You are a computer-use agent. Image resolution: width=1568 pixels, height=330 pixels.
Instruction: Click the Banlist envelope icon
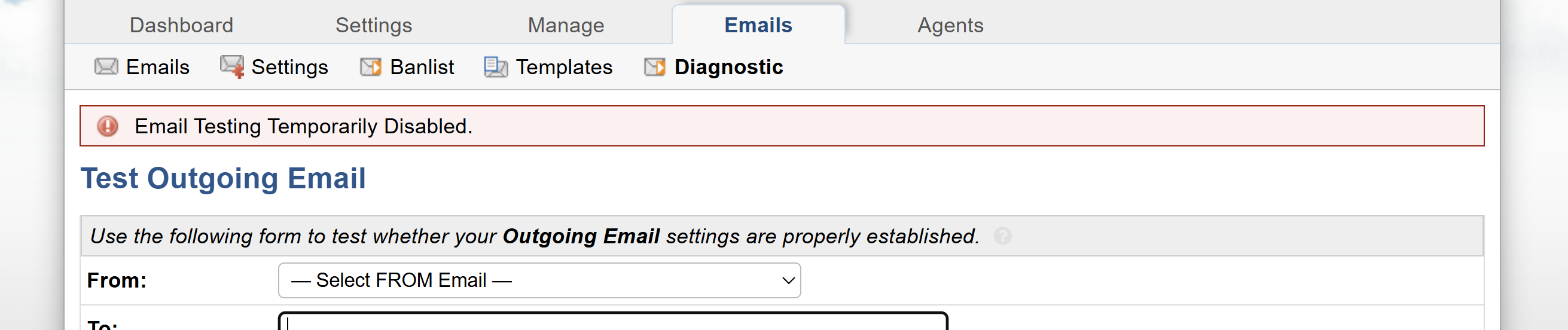[x=370, y=66]
